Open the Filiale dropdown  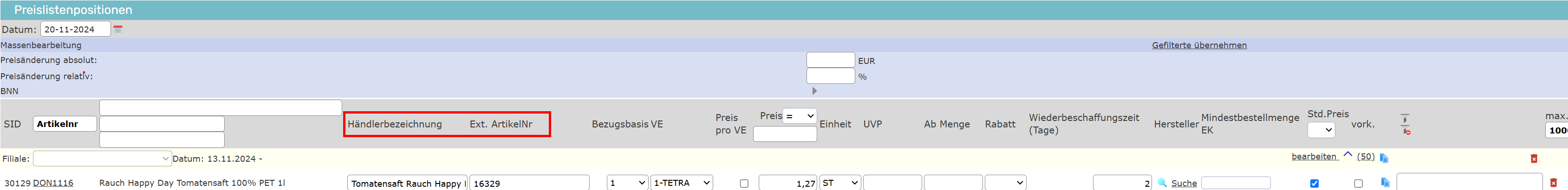(102, 159)
